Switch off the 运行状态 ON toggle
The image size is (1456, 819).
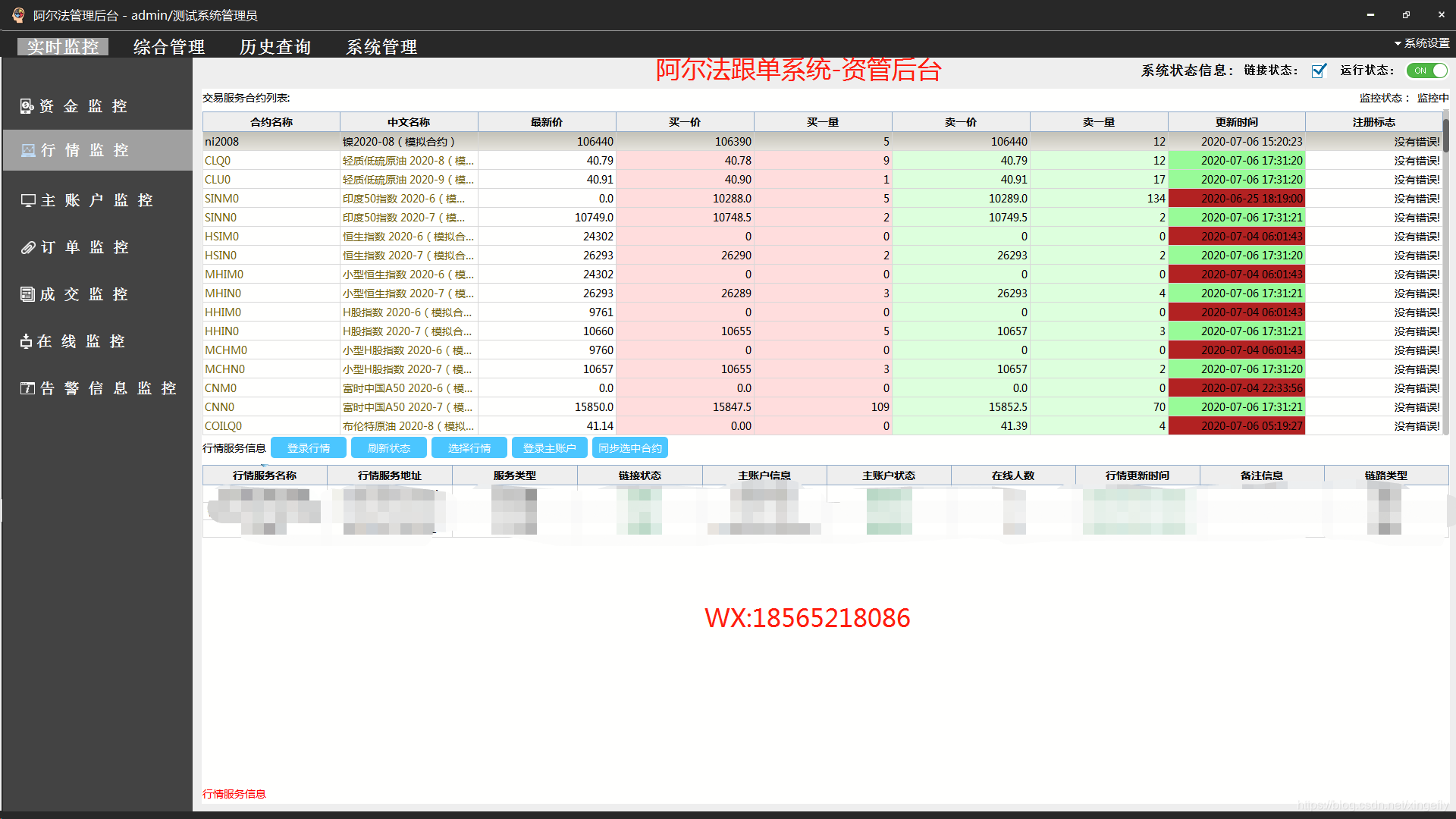[x=1427, y=71]
